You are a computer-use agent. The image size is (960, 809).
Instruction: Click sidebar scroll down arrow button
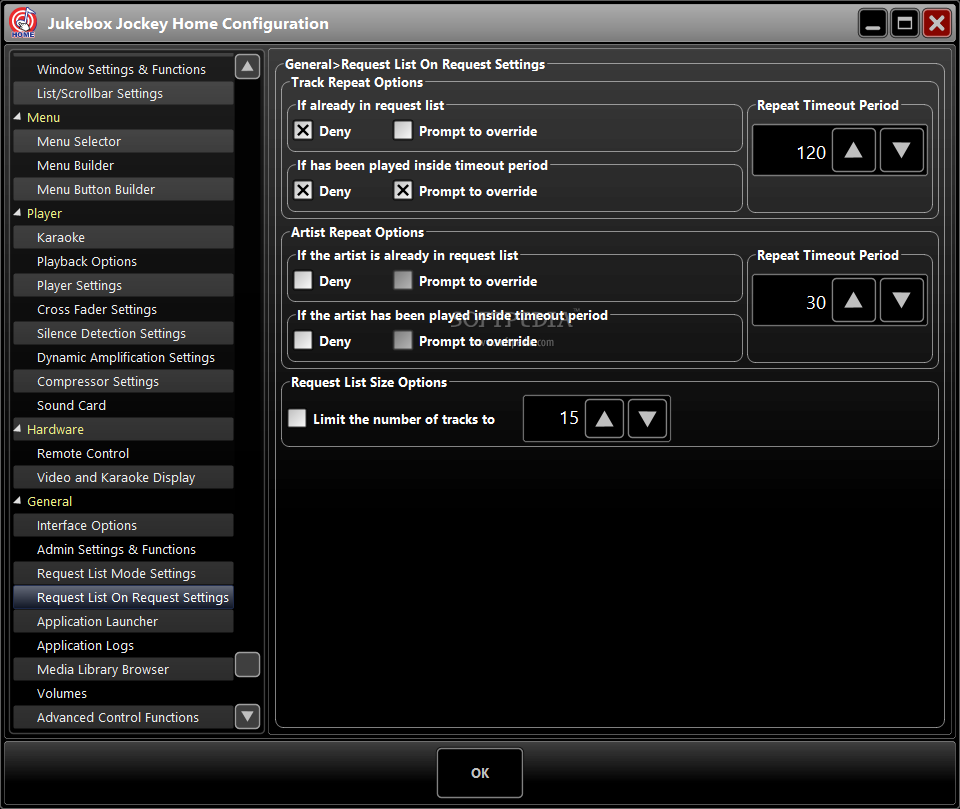click(x=247, y=716)
